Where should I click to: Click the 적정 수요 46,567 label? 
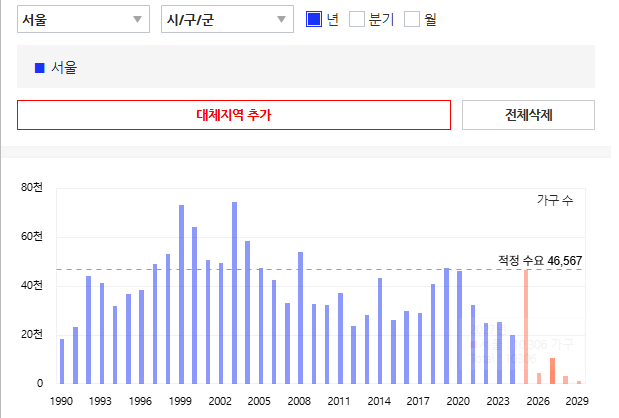click(x=540, y=260)
